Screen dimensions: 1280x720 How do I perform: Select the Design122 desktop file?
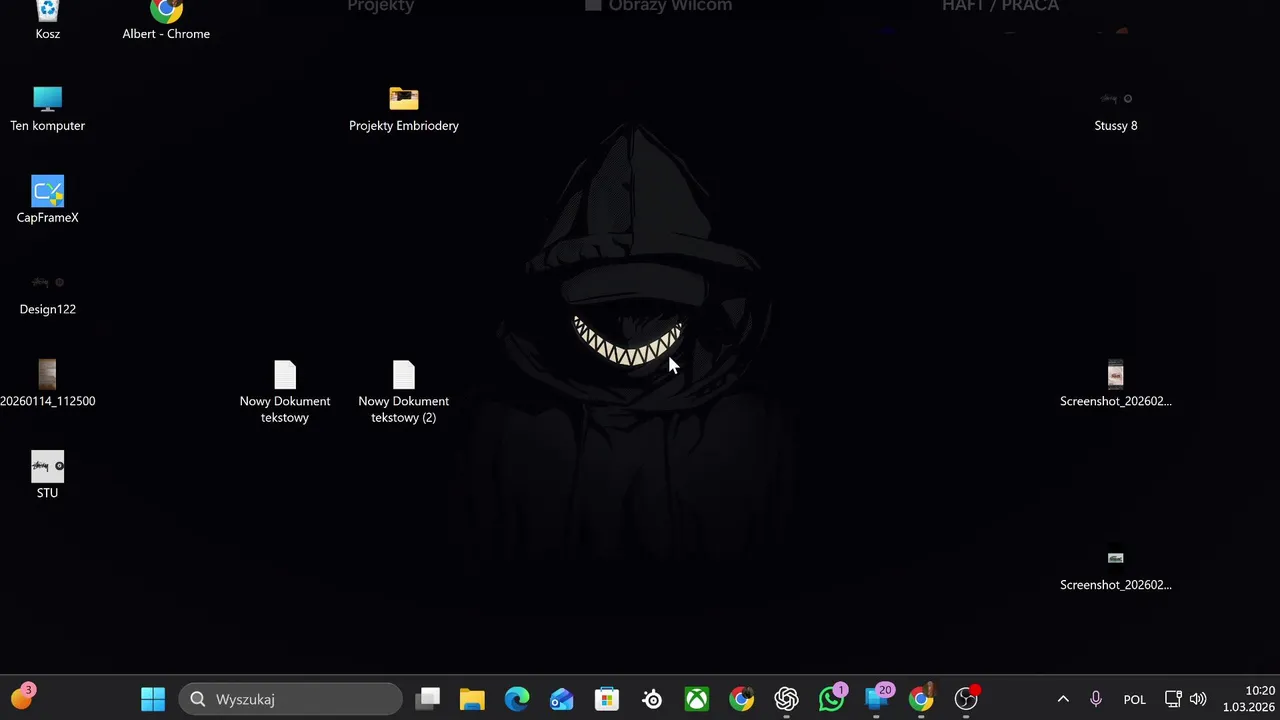tap(47, 293)
